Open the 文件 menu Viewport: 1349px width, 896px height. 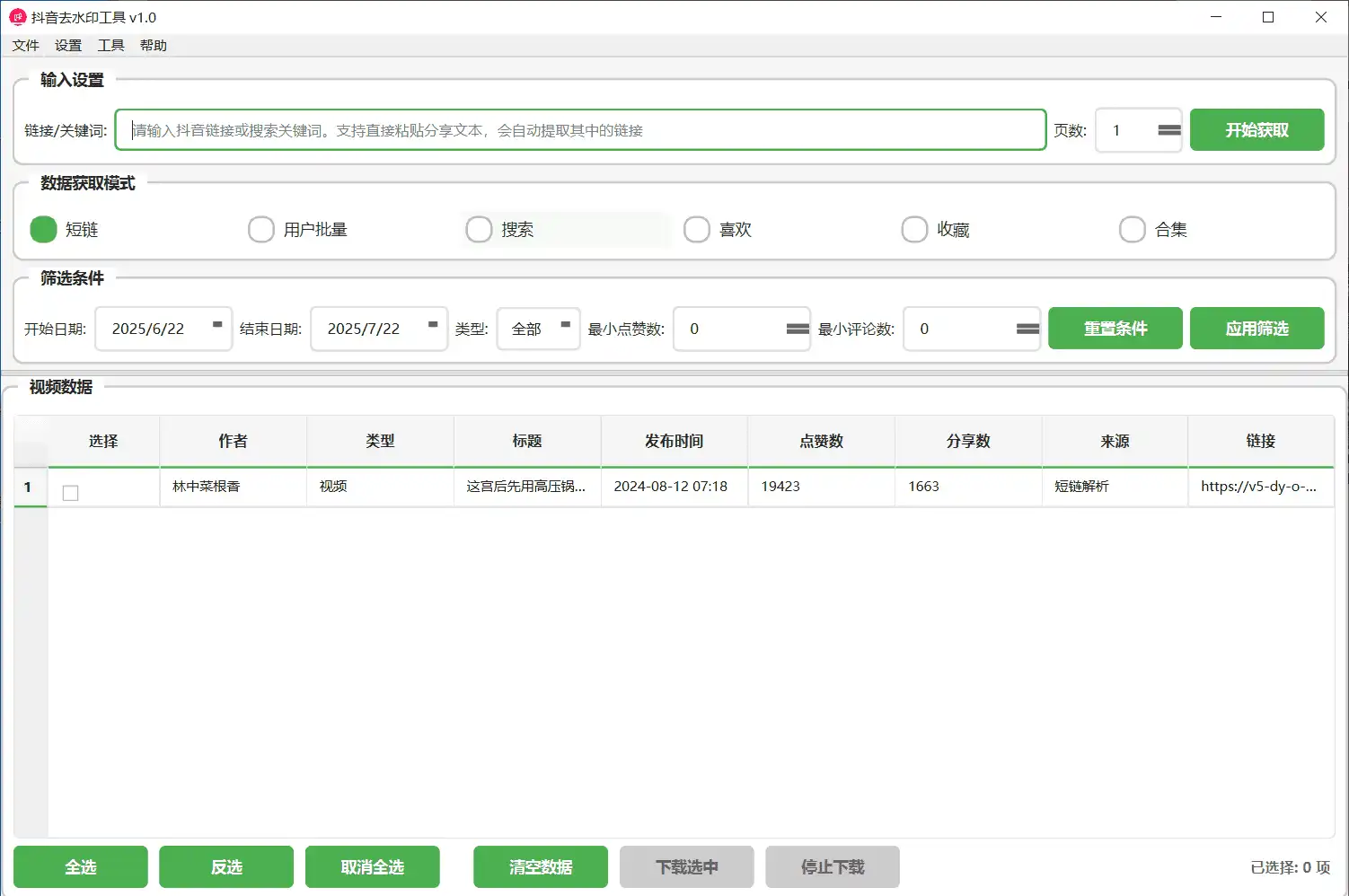point(26,46)
